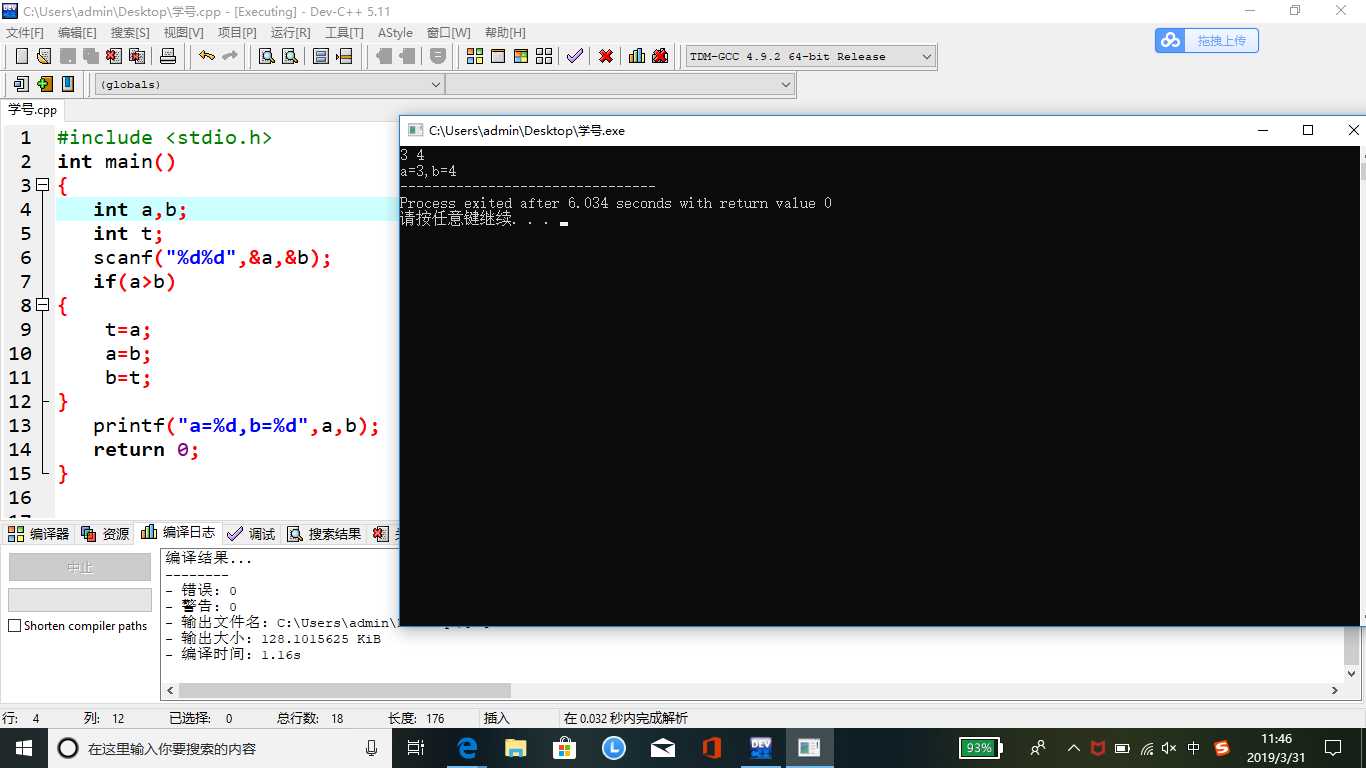Open the 编辑[E] menu
The height and width of the screenshot is (768, 1366).
pos(77,33)
